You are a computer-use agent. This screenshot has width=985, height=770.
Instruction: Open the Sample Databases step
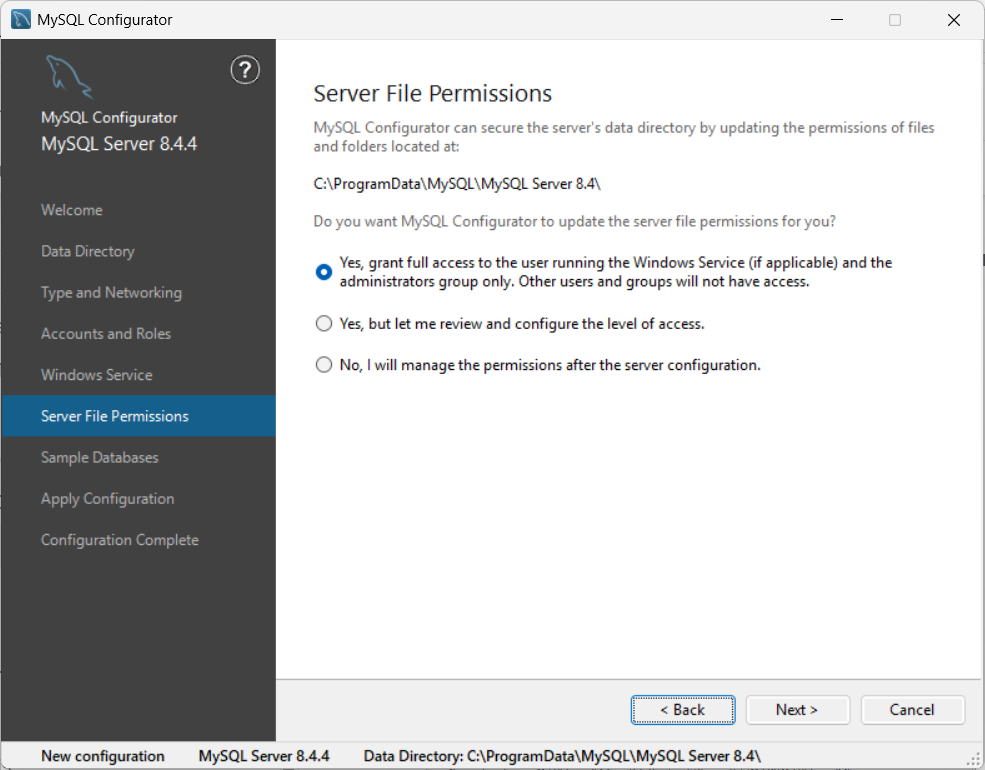coord(99,457)
